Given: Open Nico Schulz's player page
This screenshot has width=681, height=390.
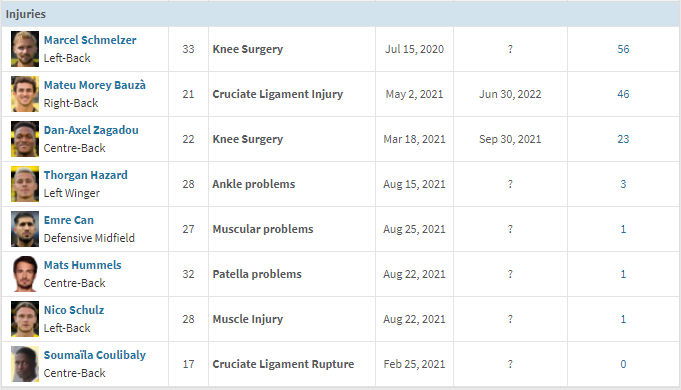Looking at the screenshot, I should [74, 310].
